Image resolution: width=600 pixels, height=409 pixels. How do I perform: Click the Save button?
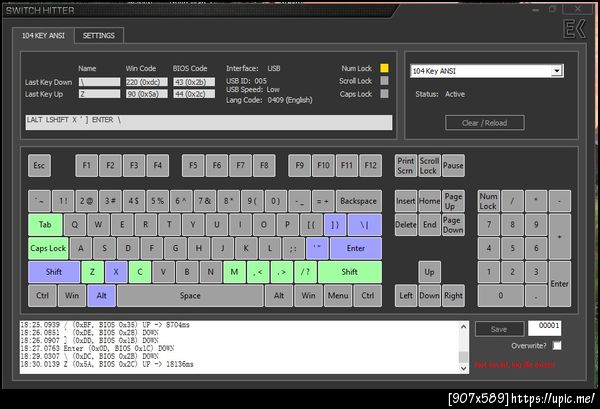coord(499,329)
